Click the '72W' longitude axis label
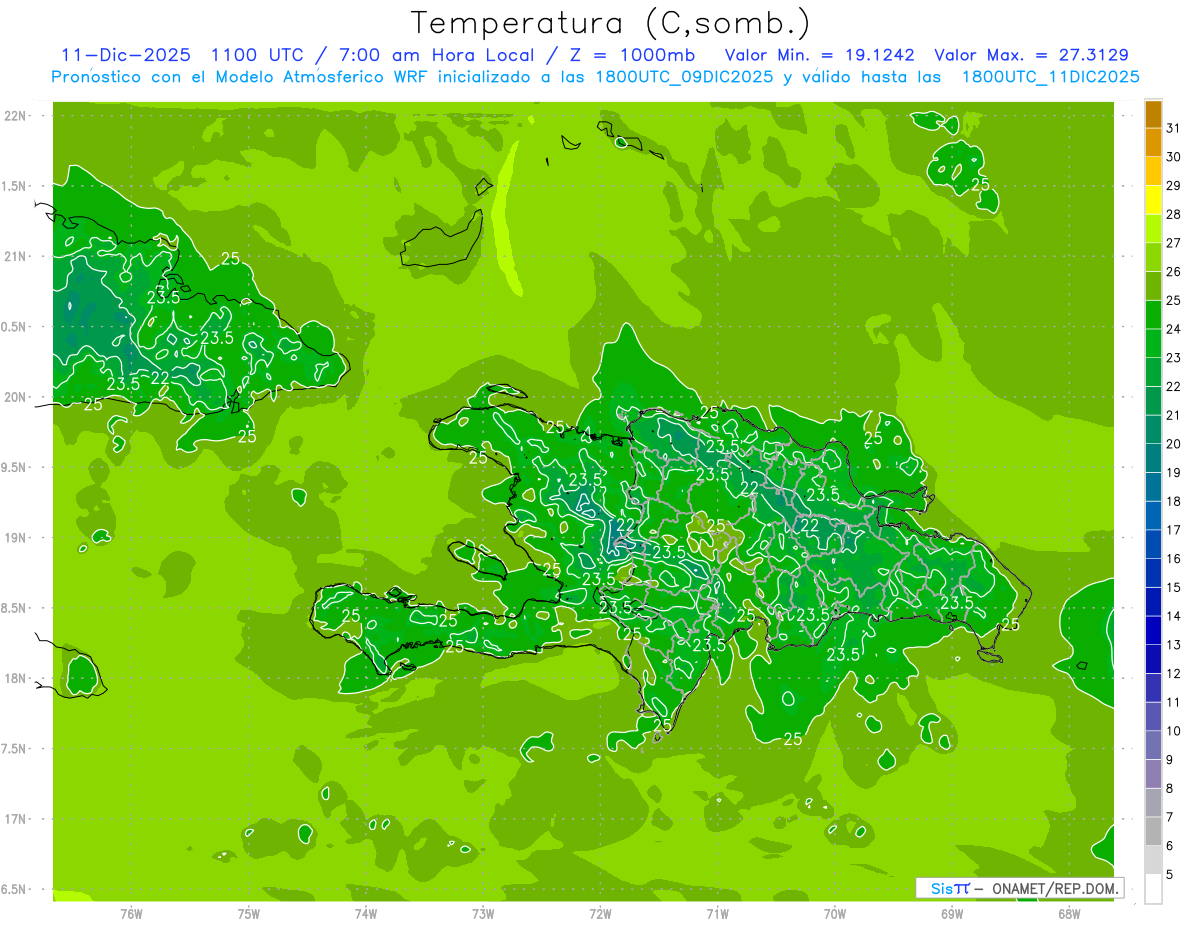Screen dimensions: 1200x927 600,914
